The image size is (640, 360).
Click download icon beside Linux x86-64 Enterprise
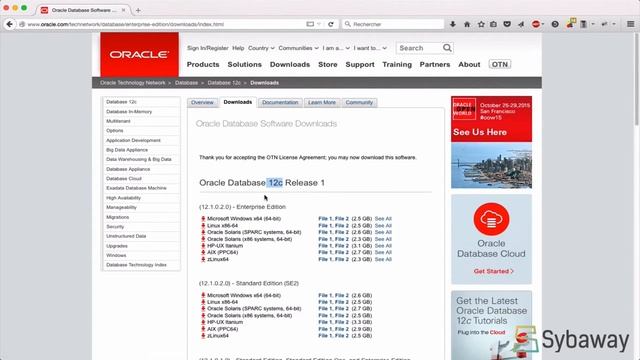tap(203, 226)
